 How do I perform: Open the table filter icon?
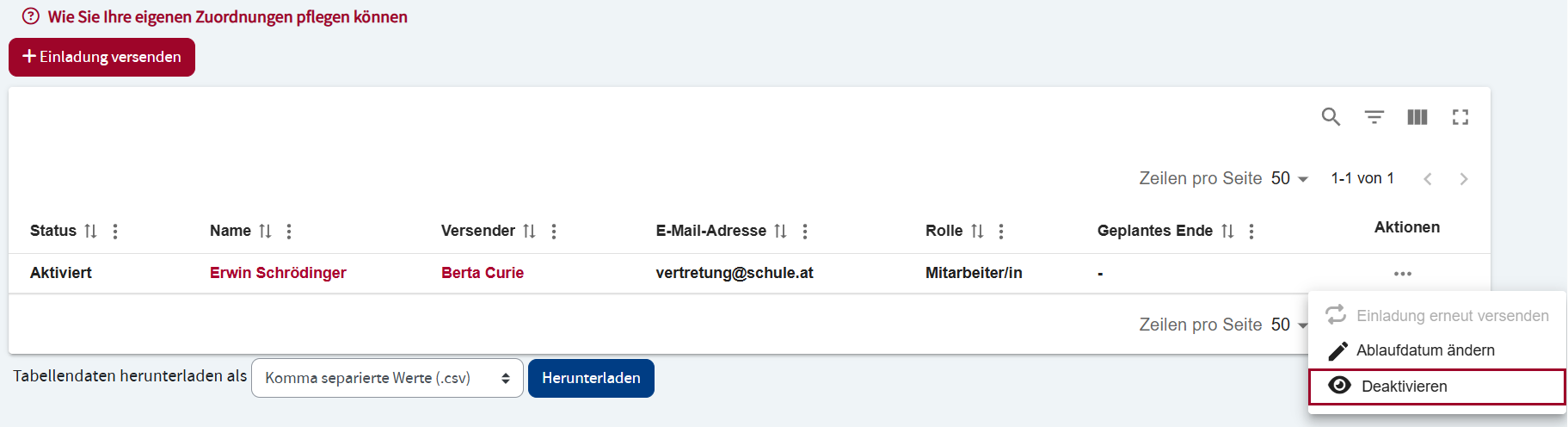coord(1374,117)
